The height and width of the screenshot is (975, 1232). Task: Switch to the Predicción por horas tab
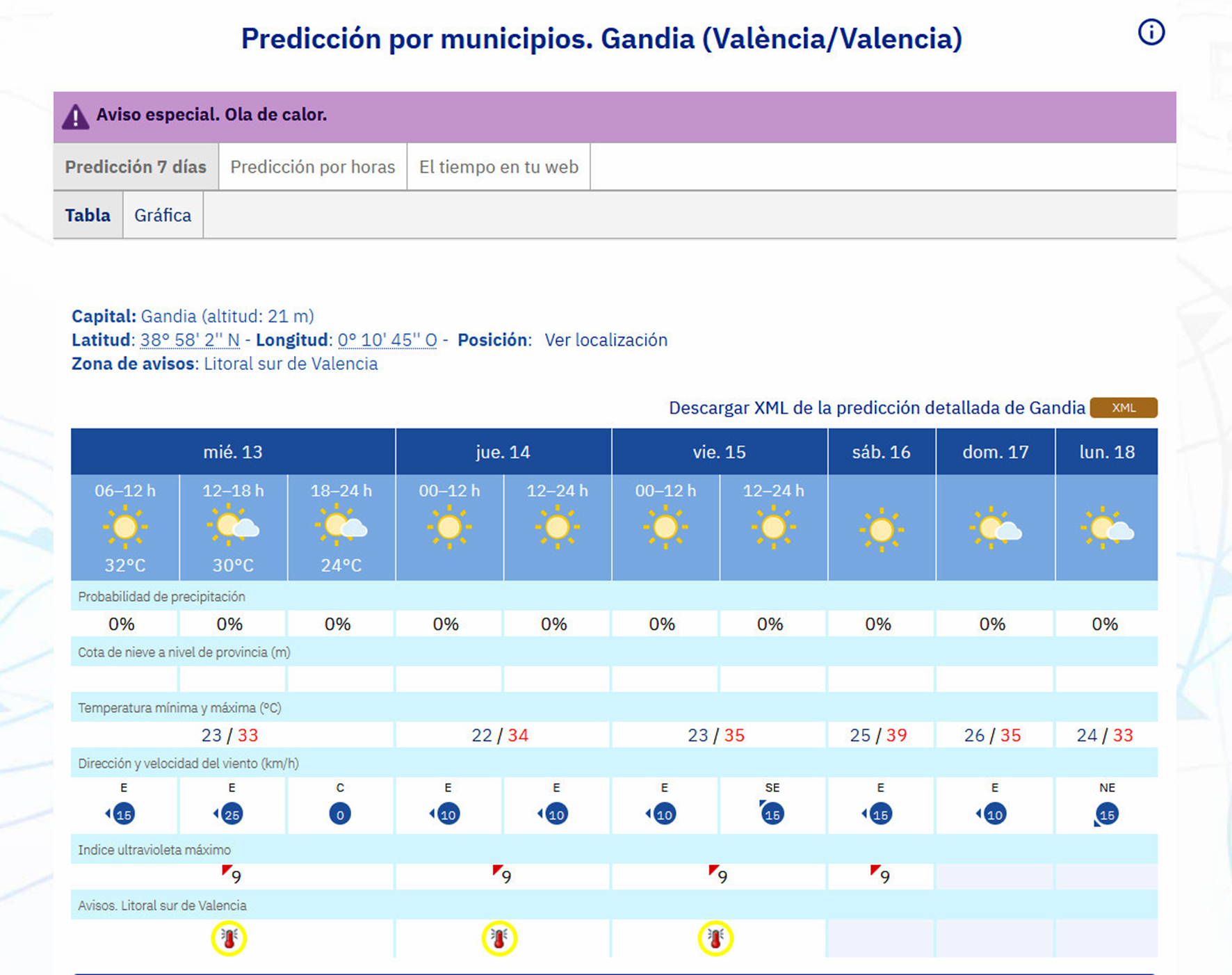[313, 167]
